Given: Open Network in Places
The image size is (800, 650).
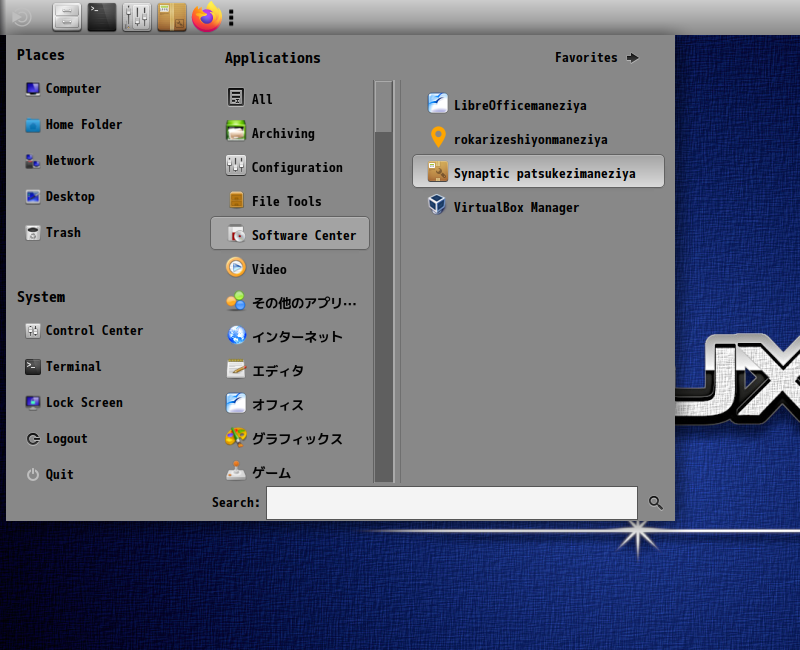Looking at the screenshot, I should [x=60, y=161].
